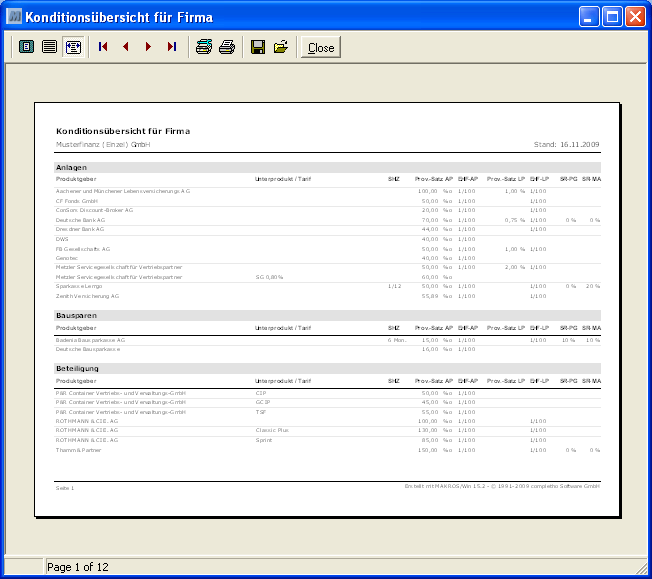
Task: Click 'Produktgeber' column header under Anlagen
Action: [76, 179]
